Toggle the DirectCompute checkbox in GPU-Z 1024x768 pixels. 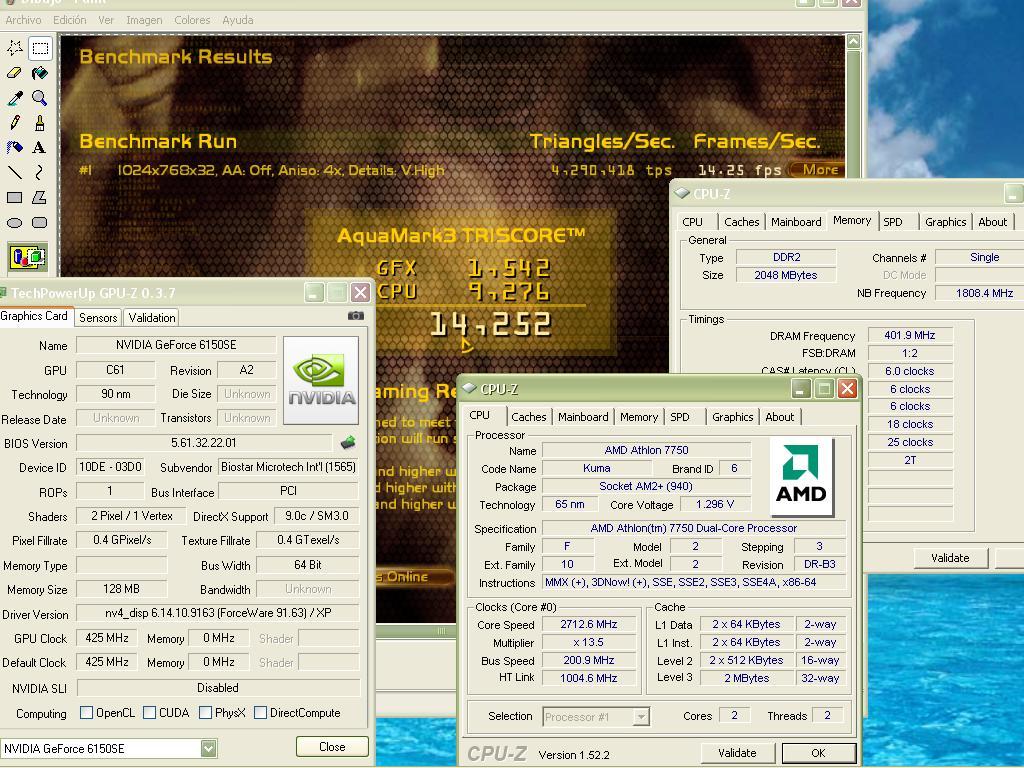pyautogui.click(x=261, y=712)
